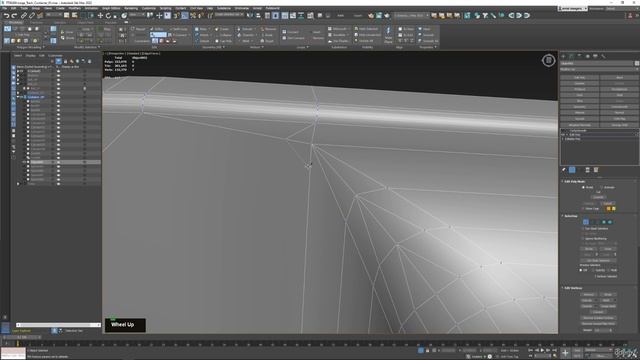The height and width of the screenshot is (360, 640).
Task: Click Configure Modifier Sets icon
Action: pyautogui.click(x=596, y=170)
